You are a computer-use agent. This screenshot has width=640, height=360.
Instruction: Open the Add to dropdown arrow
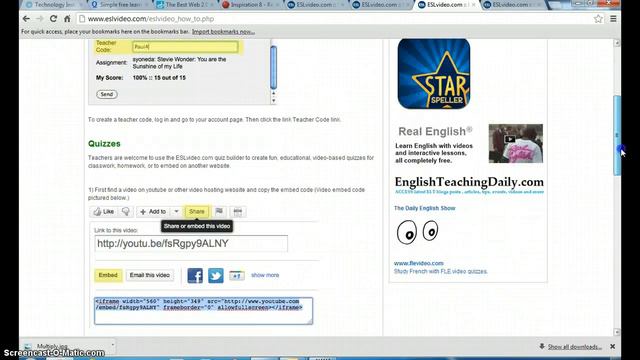click(176, 211)
